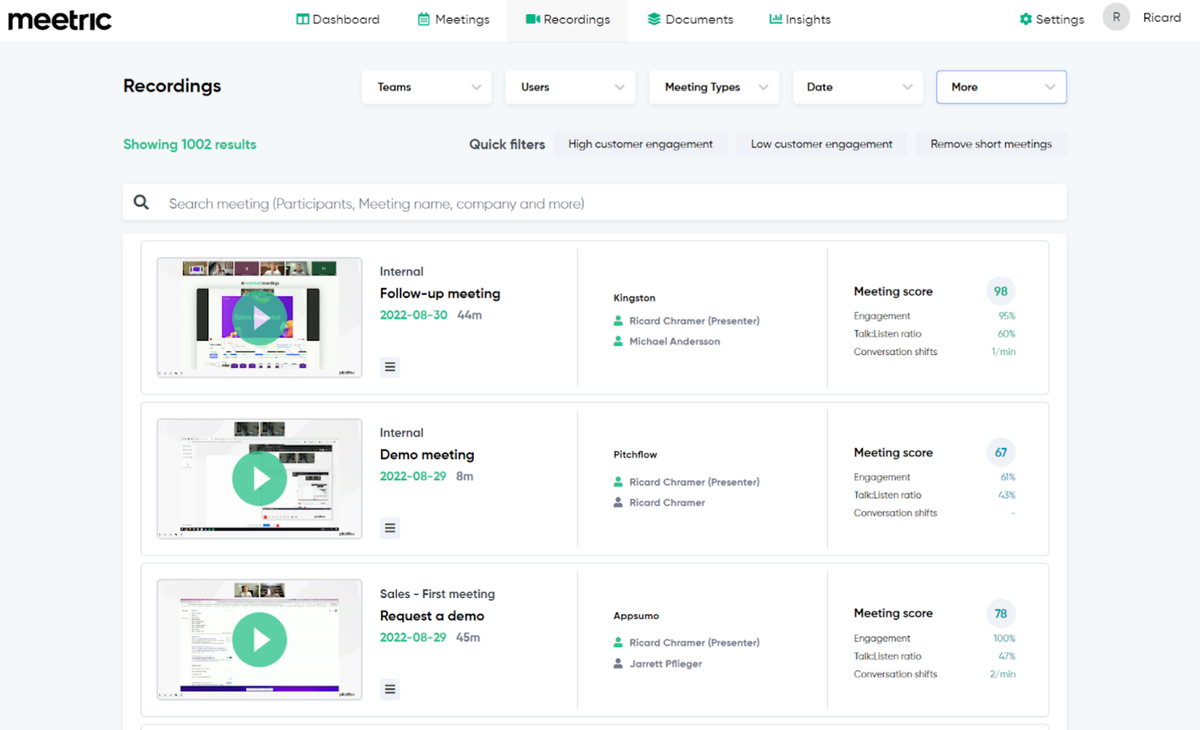Toggle Low customer engagement quick filter

pyautogui.click(x=821, y=144)
